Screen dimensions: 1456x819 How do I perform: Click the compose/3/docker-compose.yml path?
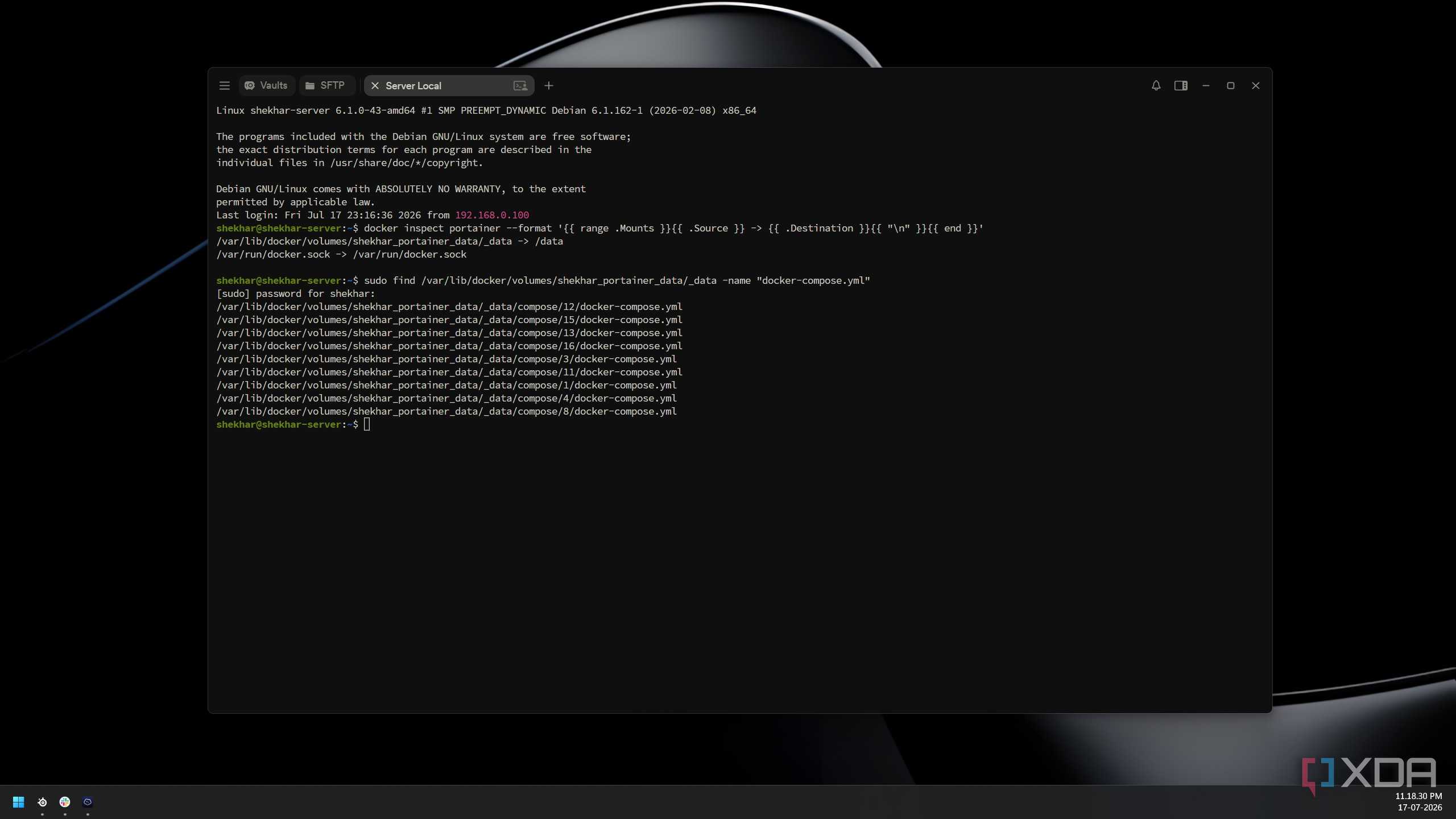click(x=446, y=359)
